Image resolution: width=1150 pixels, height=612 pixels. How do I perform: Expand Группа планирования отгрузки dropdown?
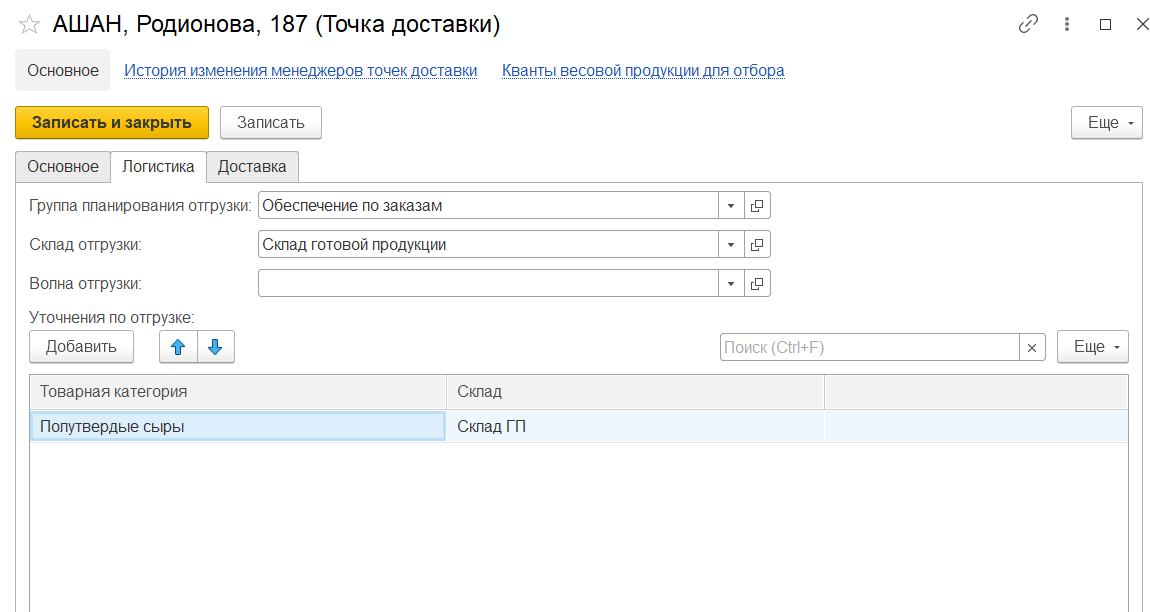tap(731, 206)
